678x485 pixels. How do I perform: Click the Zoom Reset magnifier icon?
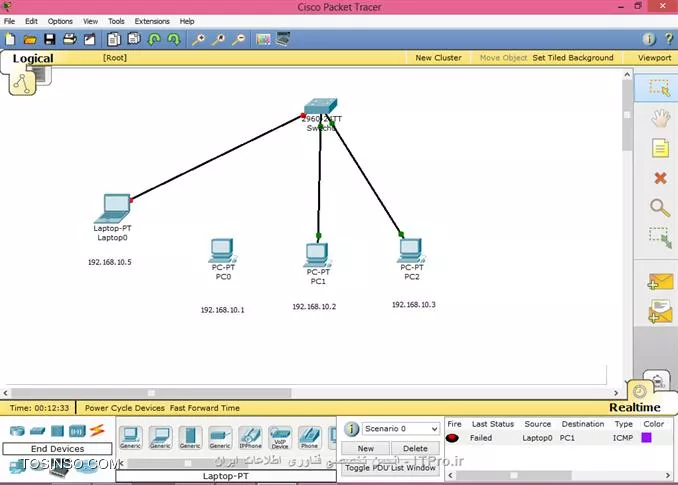point(219,40)
